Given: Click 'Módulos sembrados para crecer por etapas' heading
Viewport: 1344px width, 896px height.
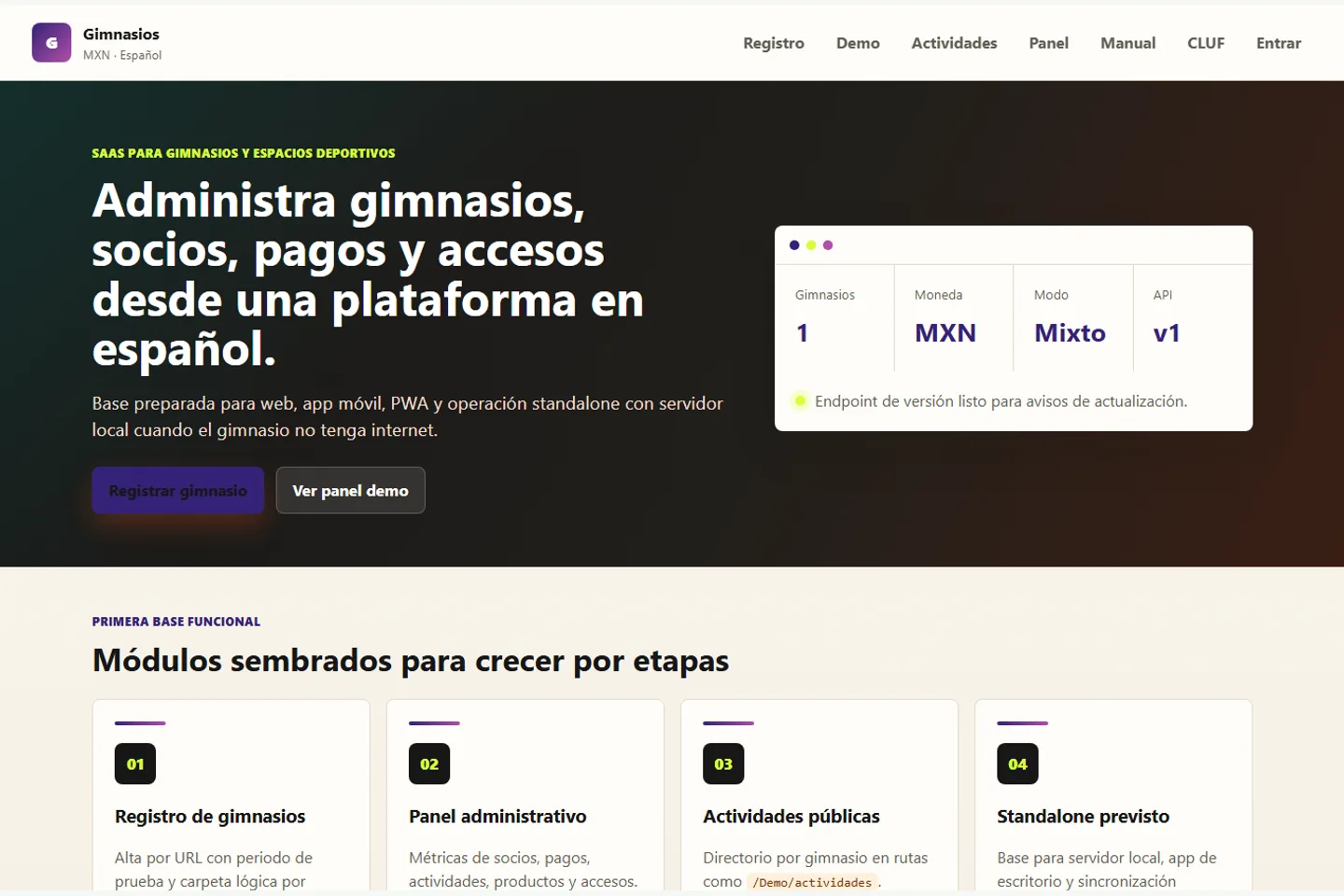Looking at the screenshot, I should [x=411, y=661].
